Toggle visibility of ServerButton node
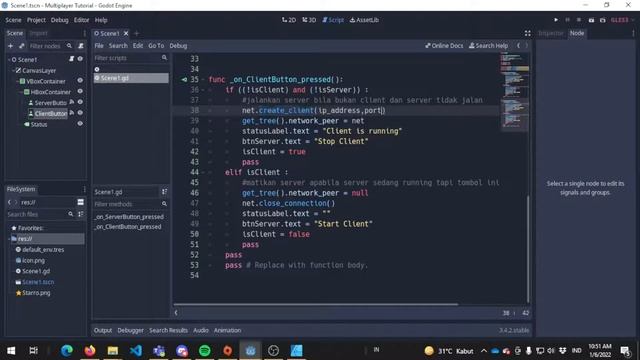 click(x=80, y=102)
